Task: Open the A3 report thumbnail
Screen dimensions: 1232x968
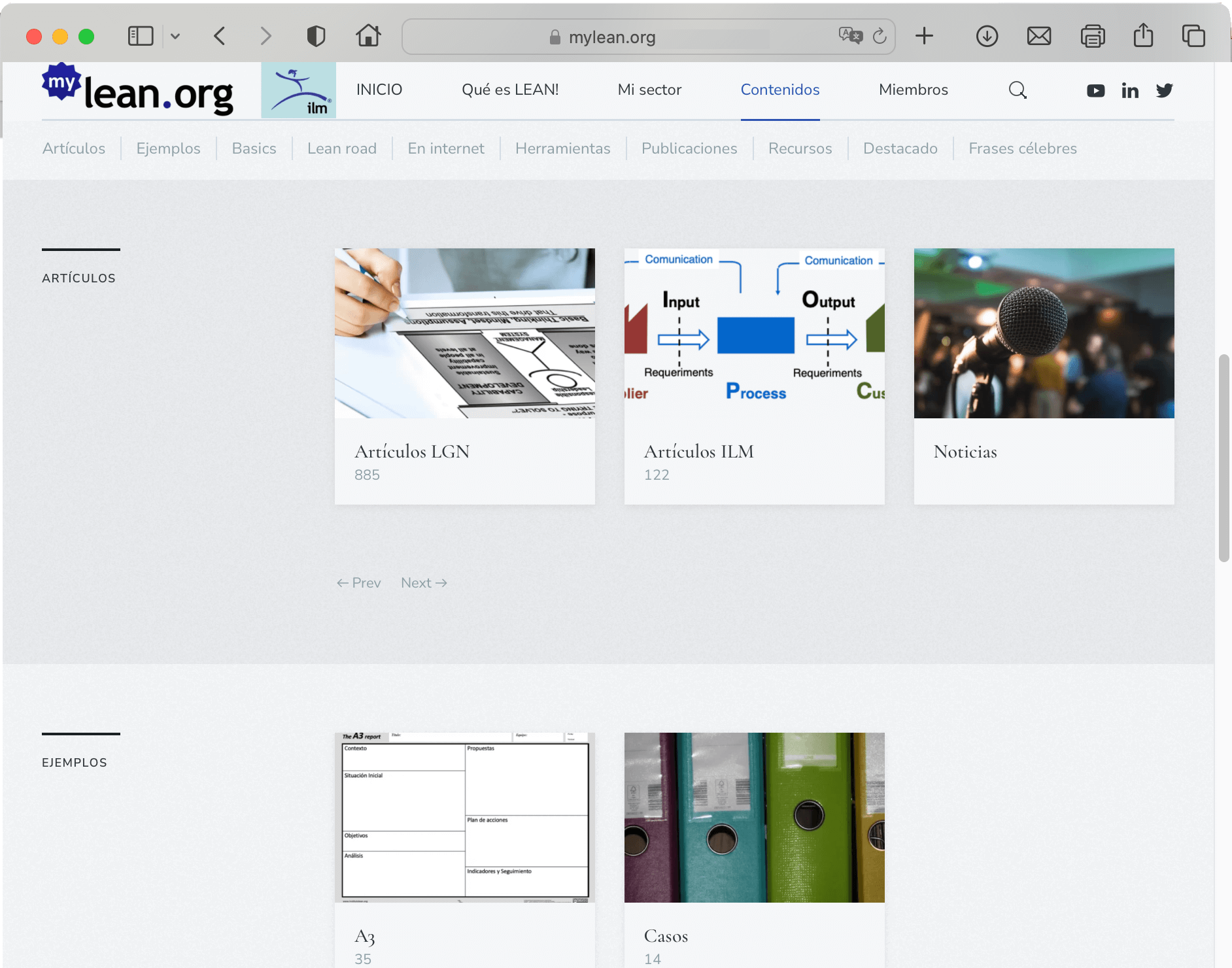Action: (x=465, y=818)
